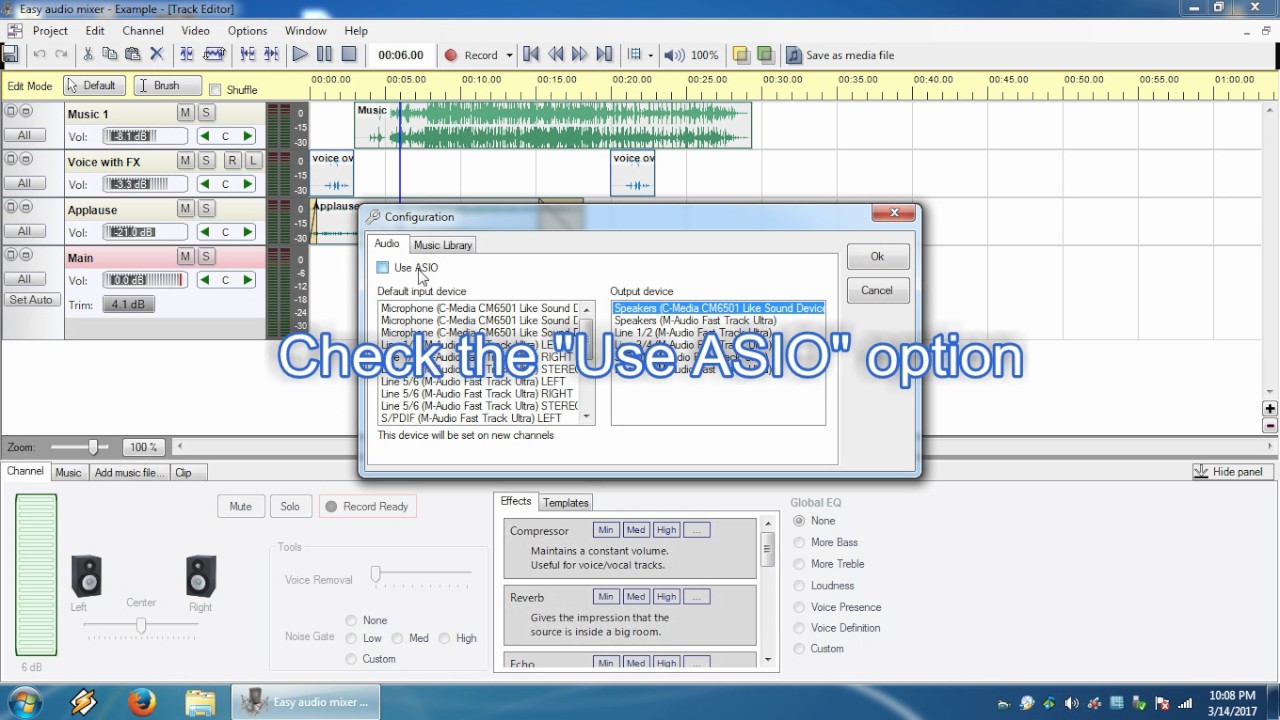Screen dimensions: 1280x720
Task: Adjust Voice with FX volume slider
Action: [x=145, y=184]
